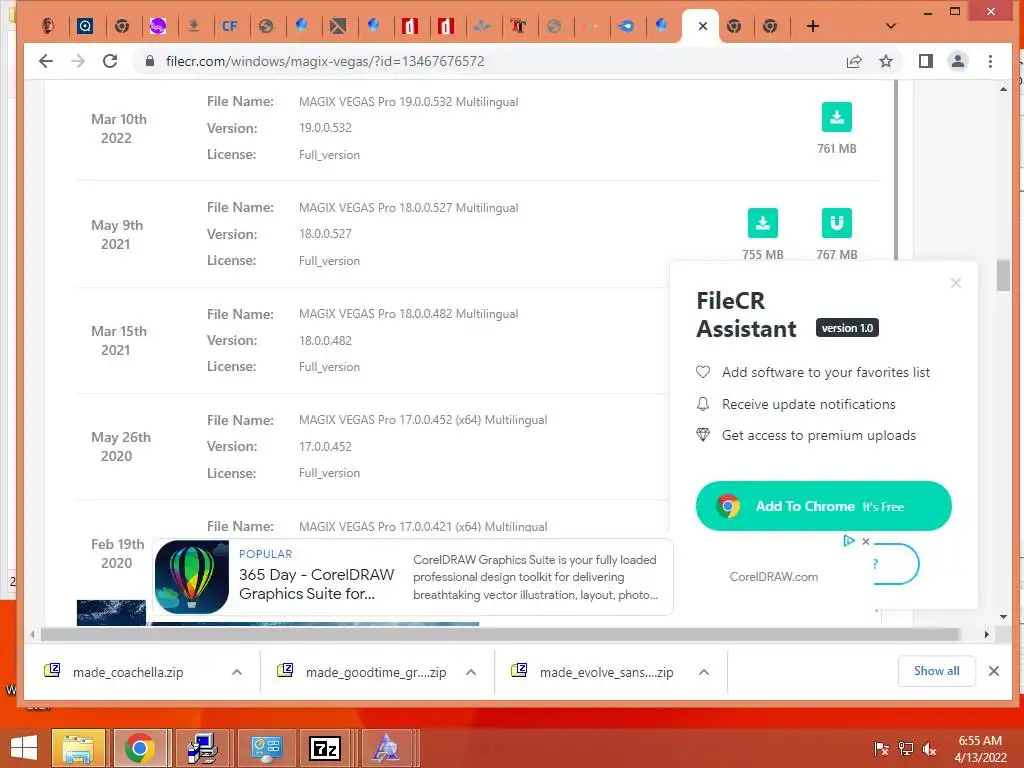
Task: Switch to the red T icon tab
Action: point(519,26)
